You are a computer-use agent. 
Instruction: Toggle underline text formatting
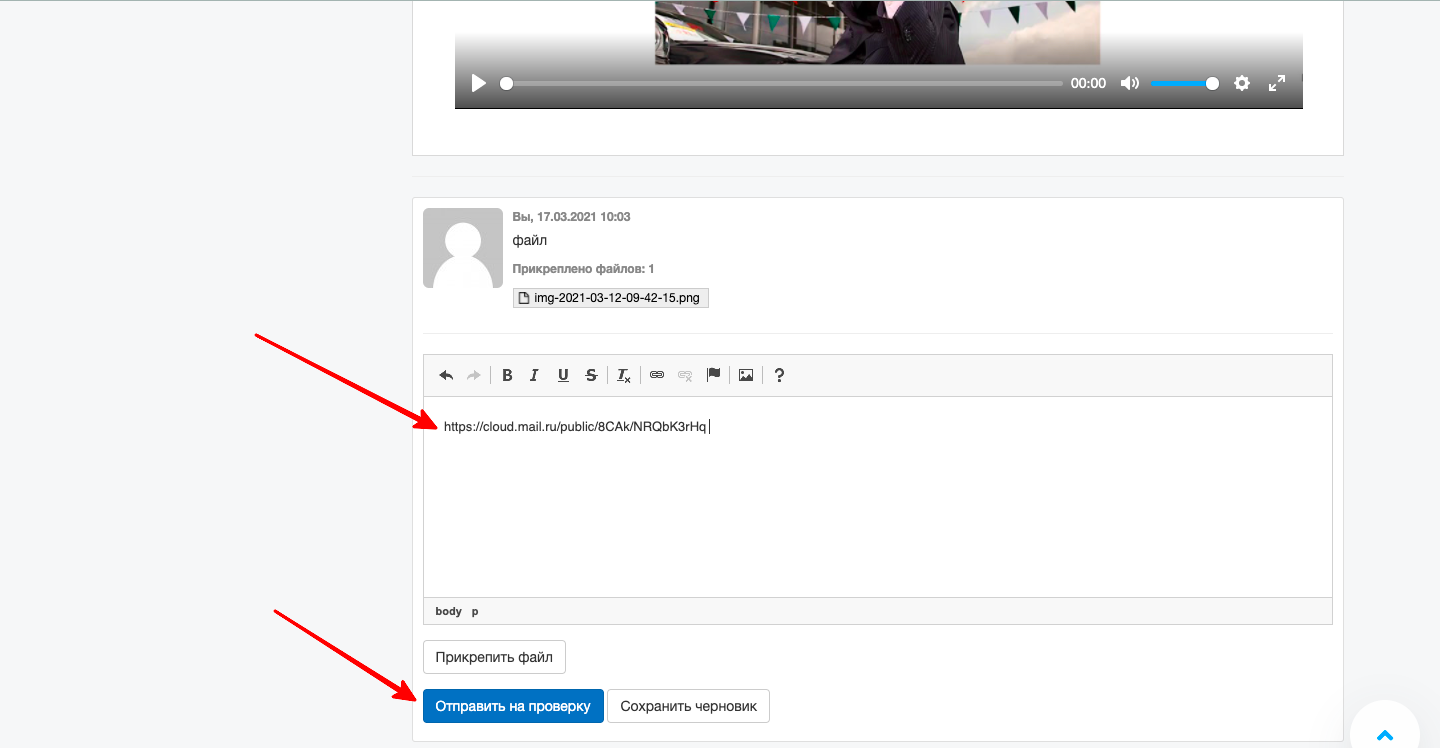tap(563, 375)
